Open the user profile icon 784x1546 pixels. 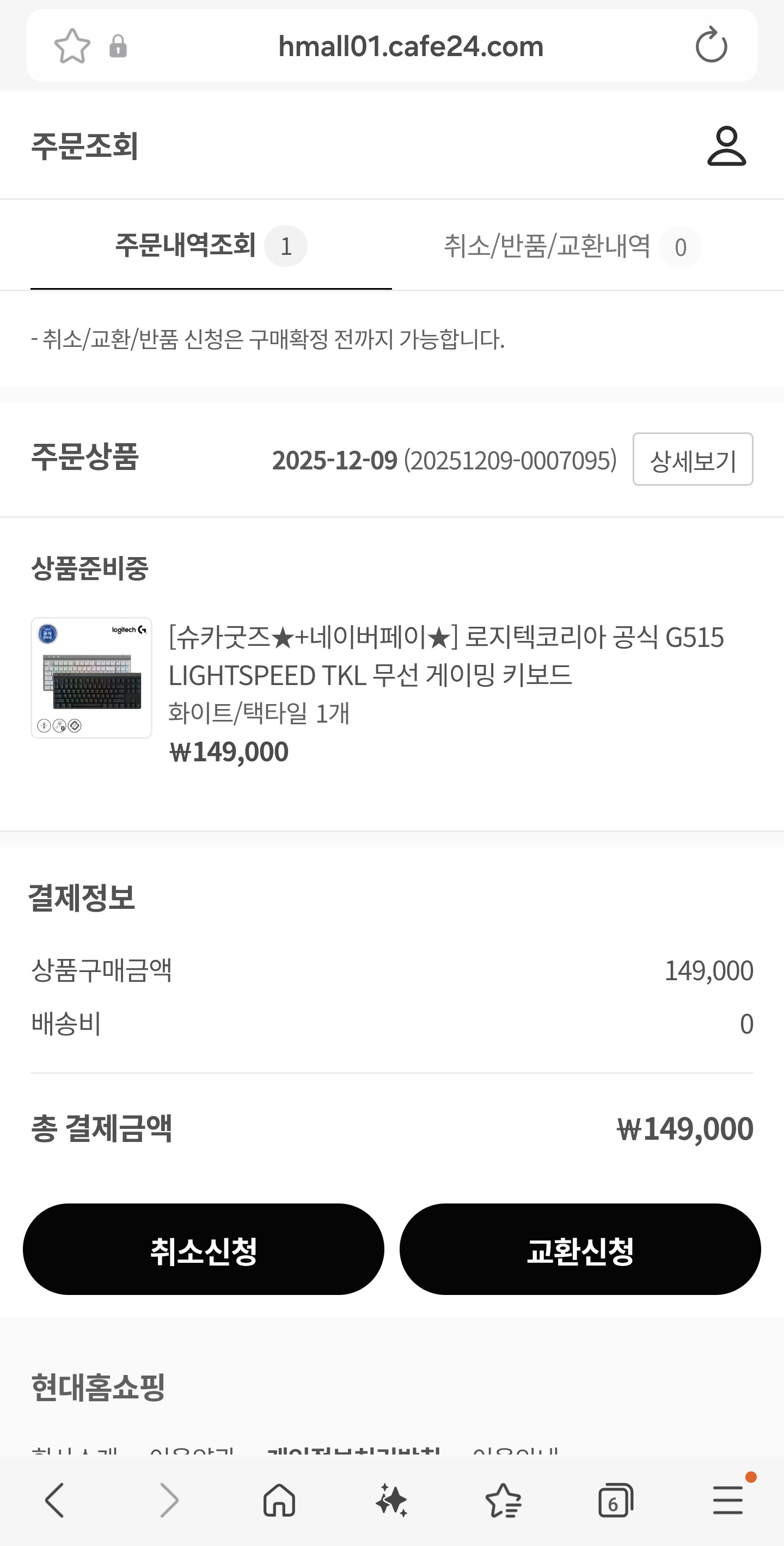(x=726, y=146)
